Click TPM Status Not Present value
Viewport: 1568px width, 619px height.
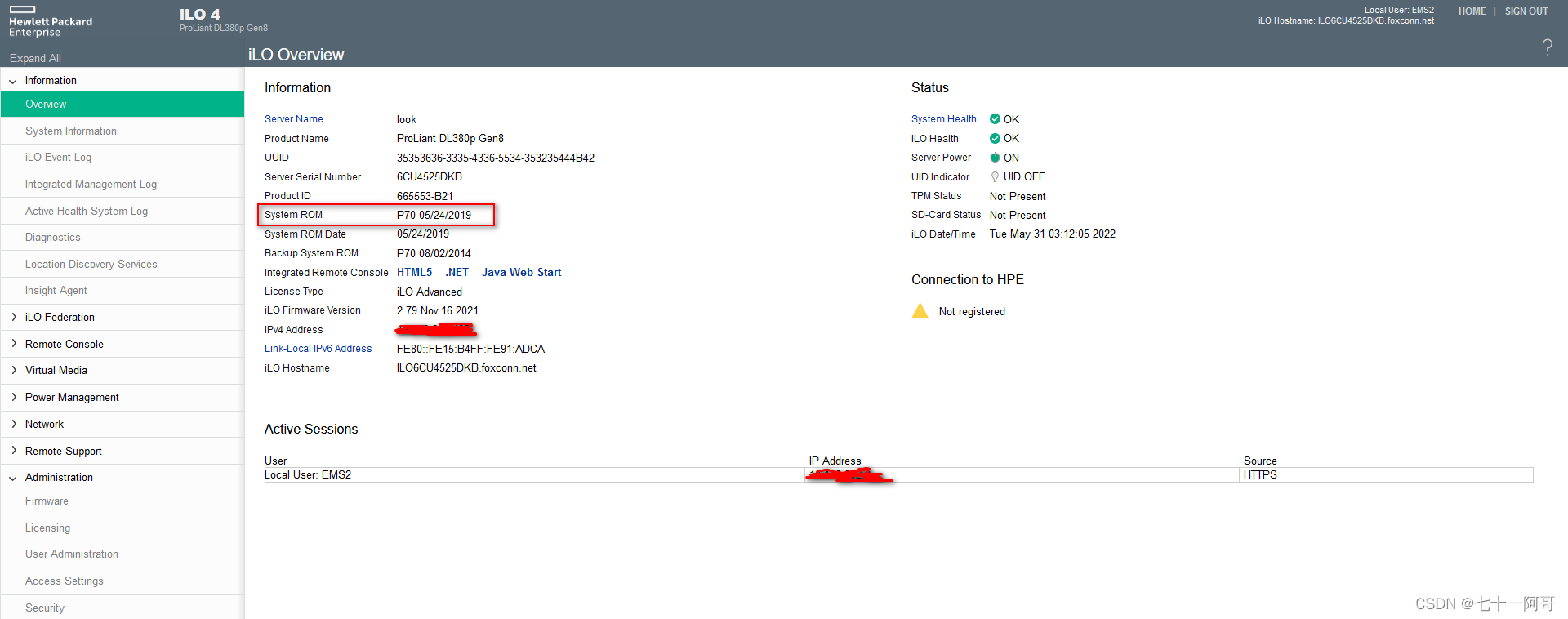pos(1018,196)
